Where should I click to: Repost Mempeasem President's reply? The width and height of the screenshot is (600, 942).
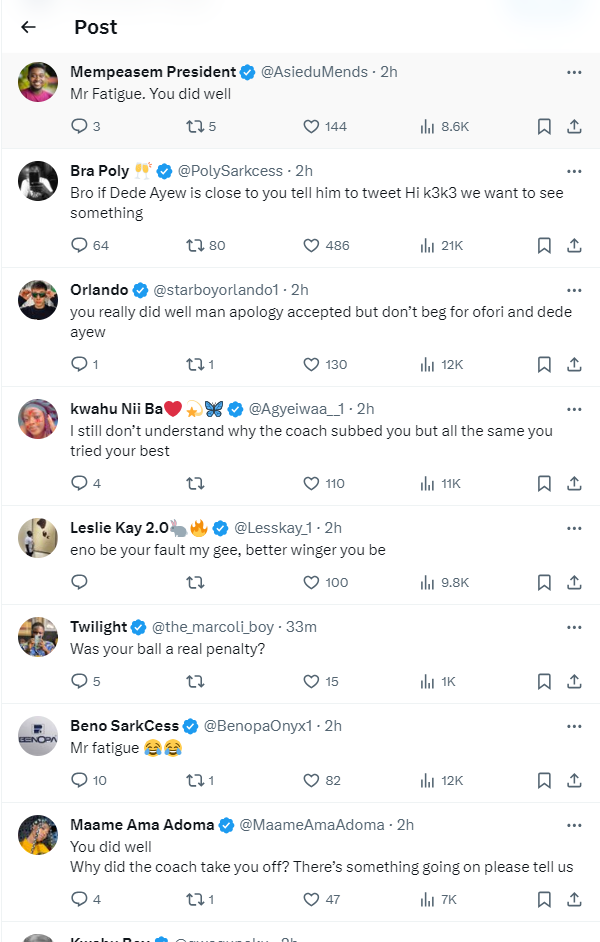195,126
